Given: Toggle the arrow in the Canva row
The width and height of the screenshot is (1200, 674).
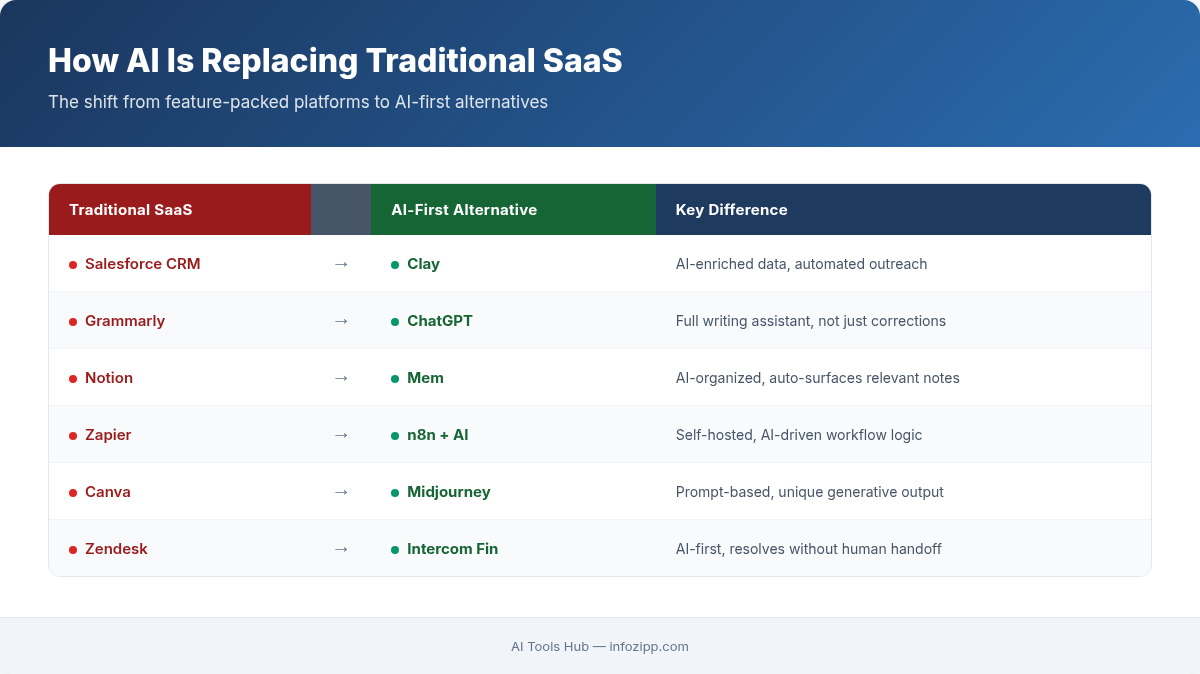Looking at the screenshot, I should (x=341, y=492).
